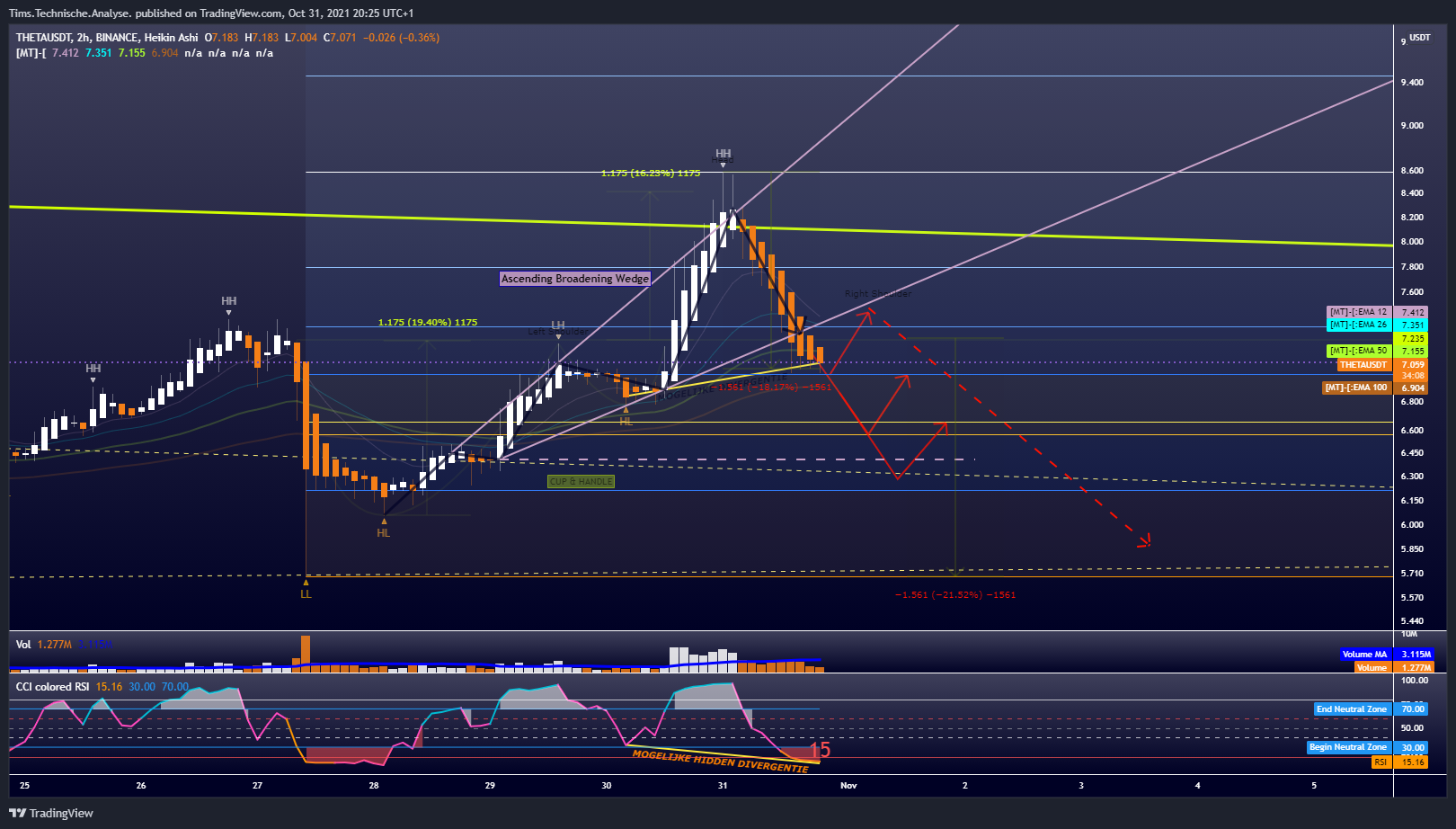Click the '29' date on the time axis
This screenshot has width=1456, height=829.
[490, 786]
